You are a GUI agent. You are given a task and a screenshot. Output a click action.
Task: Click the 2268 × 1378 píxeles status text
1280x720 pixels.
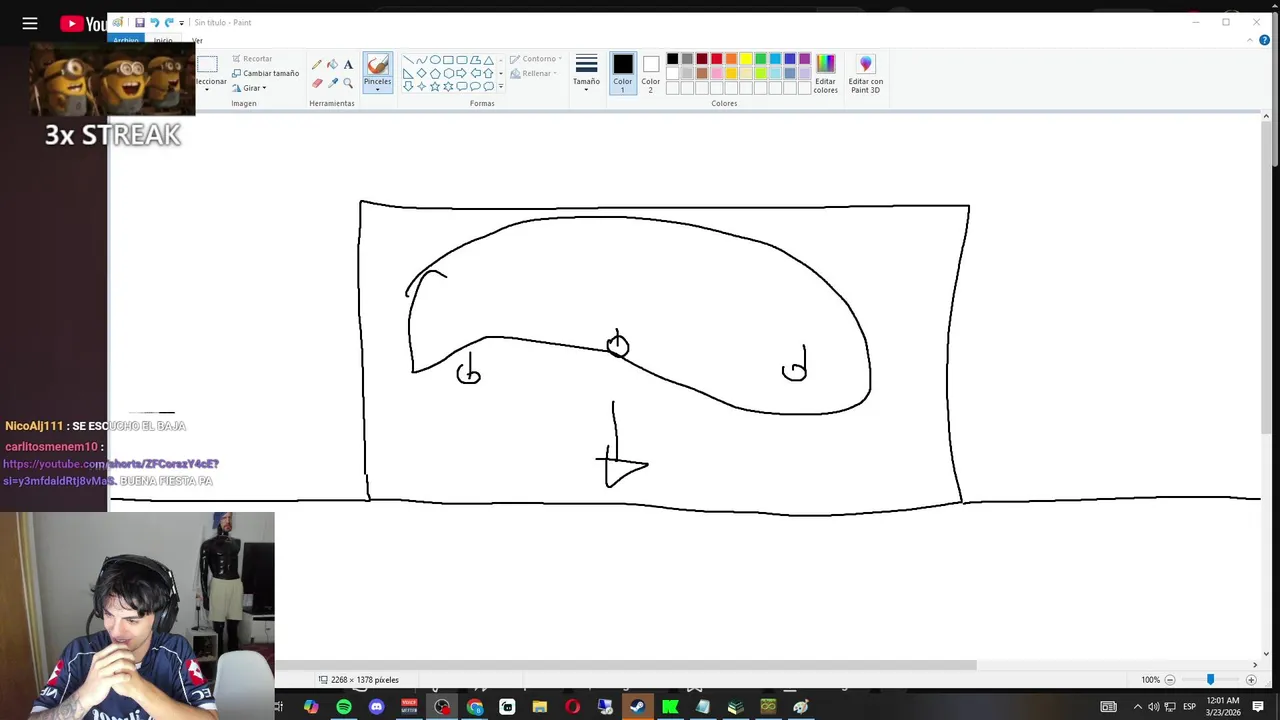click(x=365, y=680)
